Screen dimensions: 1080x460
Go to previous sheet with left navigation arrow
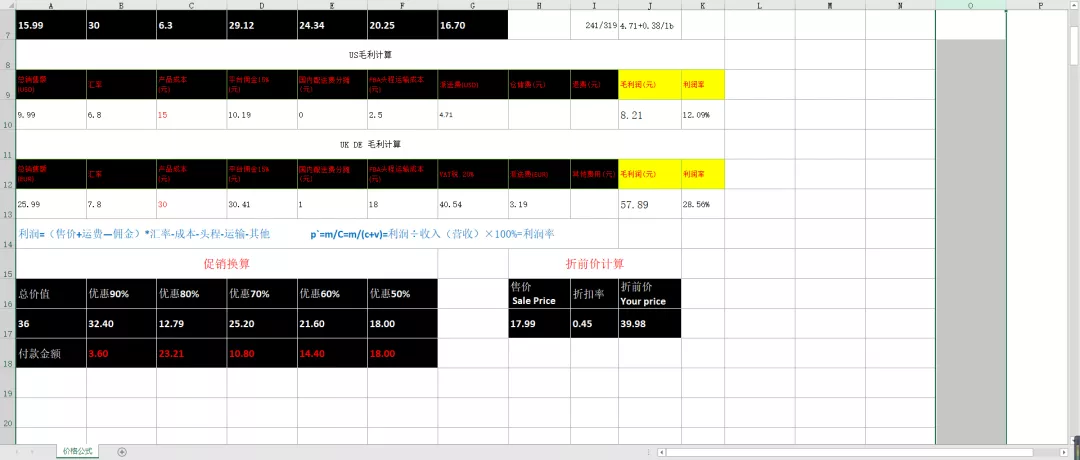17,452
